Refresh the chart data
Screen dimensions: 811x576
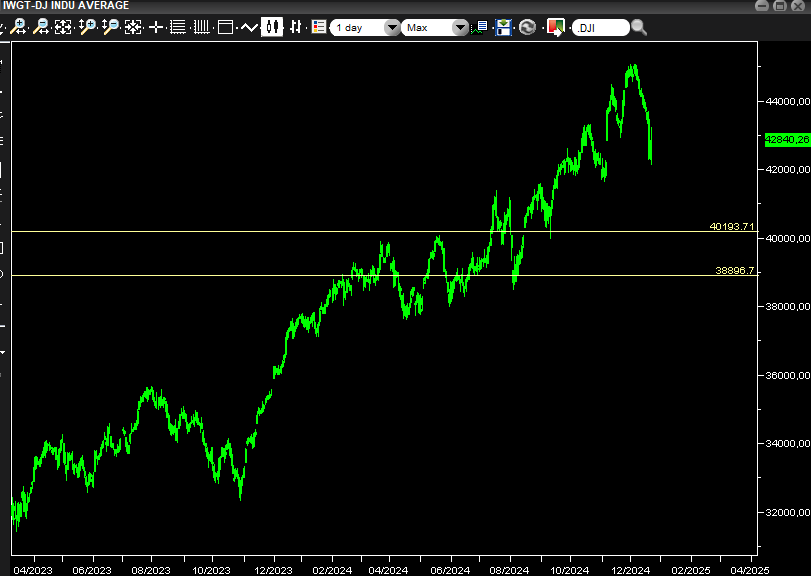528,27
